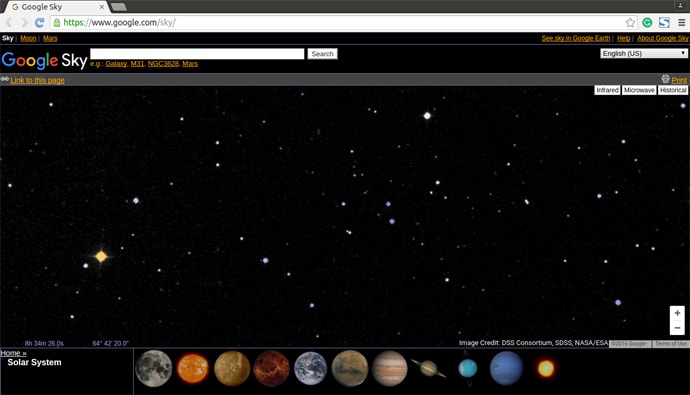Image resolution: width=690 pixels, height=395 pixels.
Task: Open the Saturn ringed planet icon
Action: pos(428,368)
